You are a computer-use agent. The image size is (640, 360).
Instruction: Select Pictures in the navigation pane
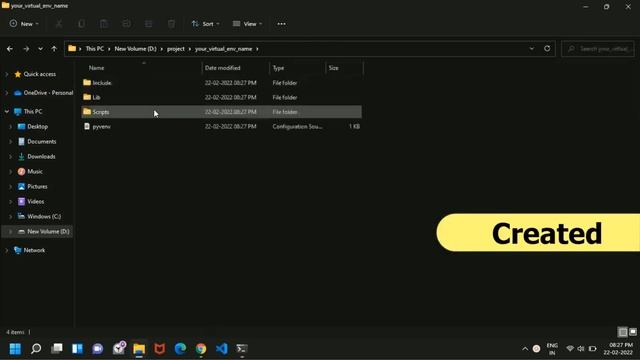(37, 187)
